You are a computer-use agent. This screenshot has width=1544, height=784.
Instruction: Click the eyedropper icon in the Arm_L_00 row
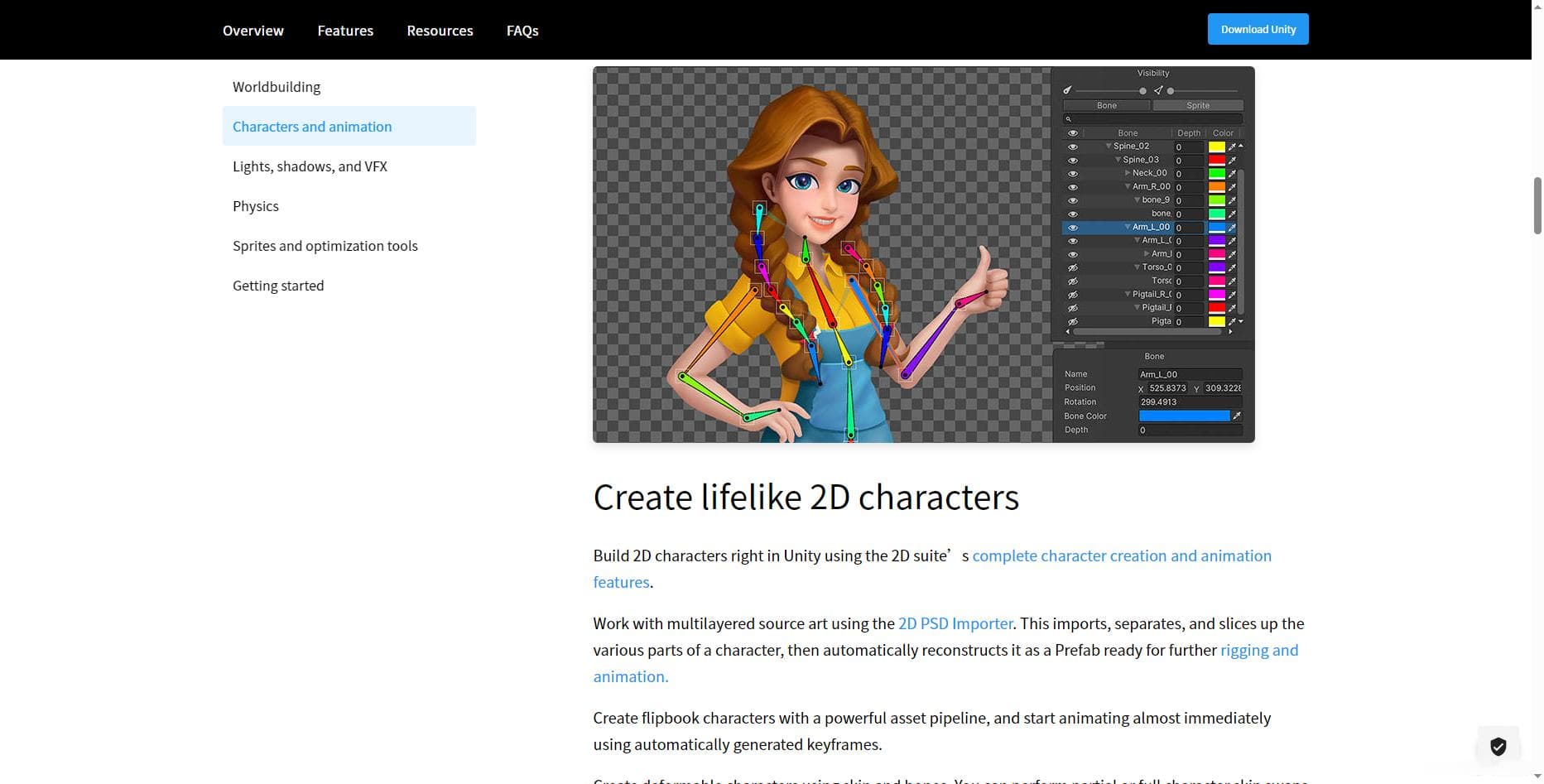(x=1232, y=227)
